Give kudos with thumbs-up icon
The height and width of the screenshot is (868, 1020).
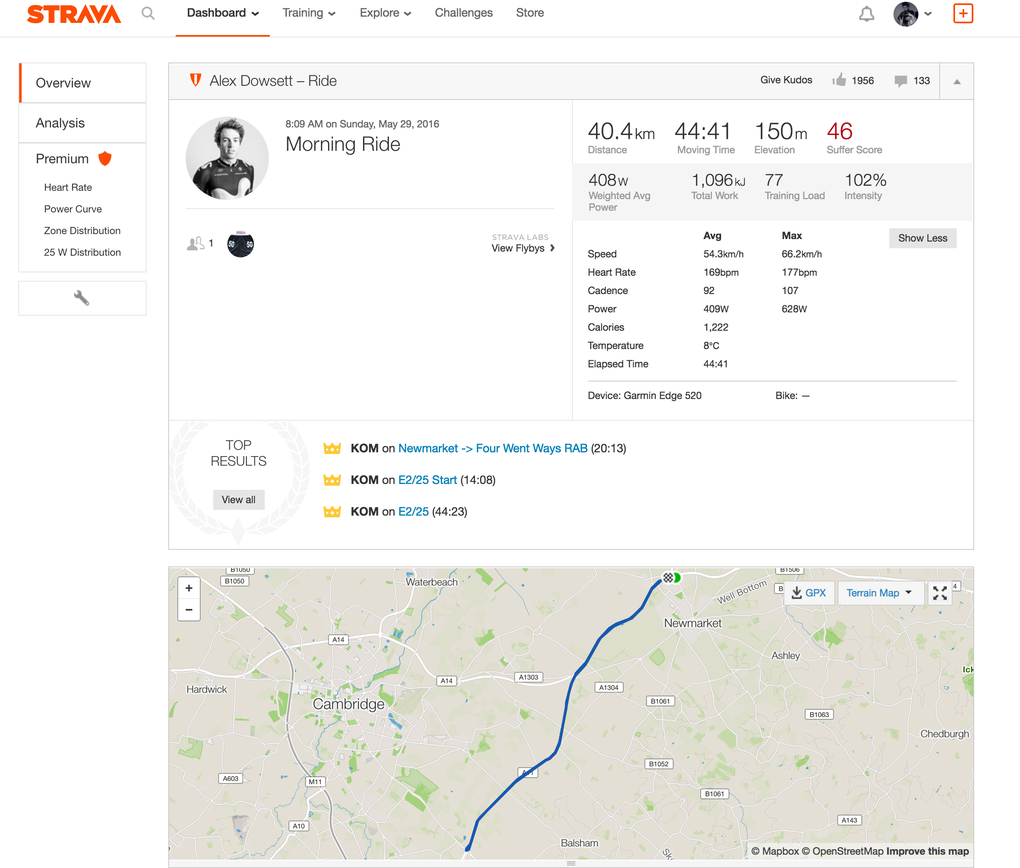[x=839, y=81]
